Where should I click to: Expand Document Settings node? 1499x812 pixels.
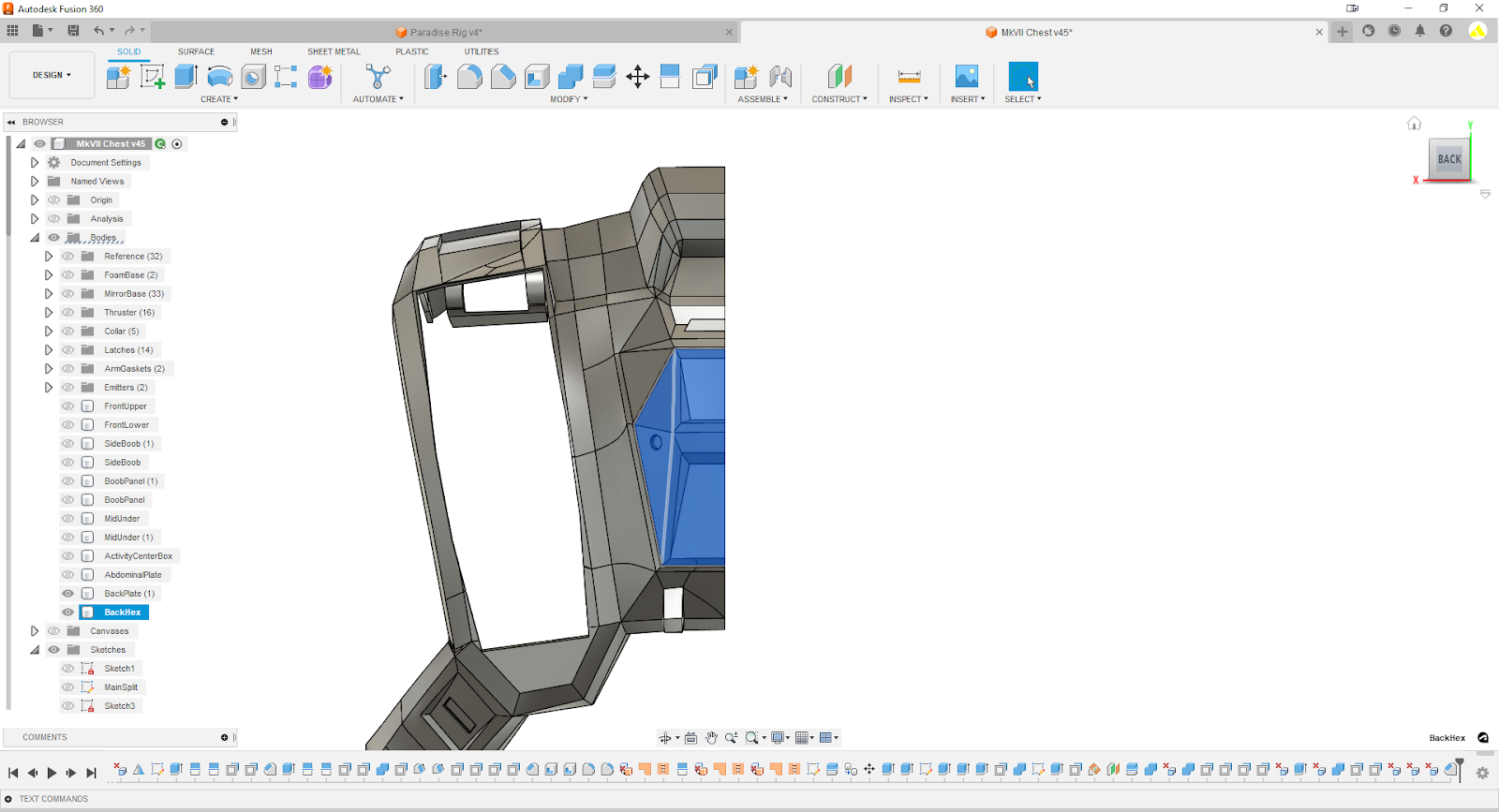pos(35,163)
